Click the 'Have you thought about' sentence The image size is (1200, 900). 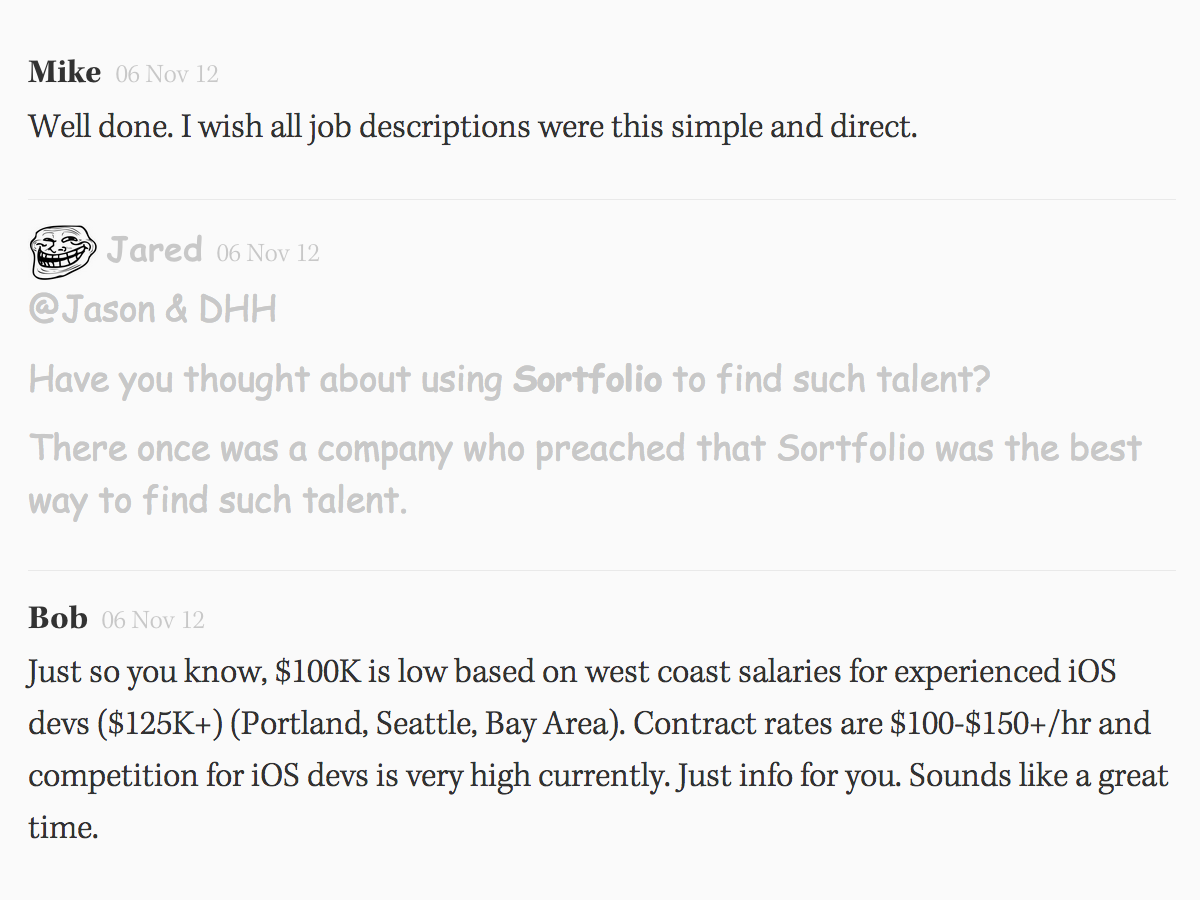tap(509, 379)
